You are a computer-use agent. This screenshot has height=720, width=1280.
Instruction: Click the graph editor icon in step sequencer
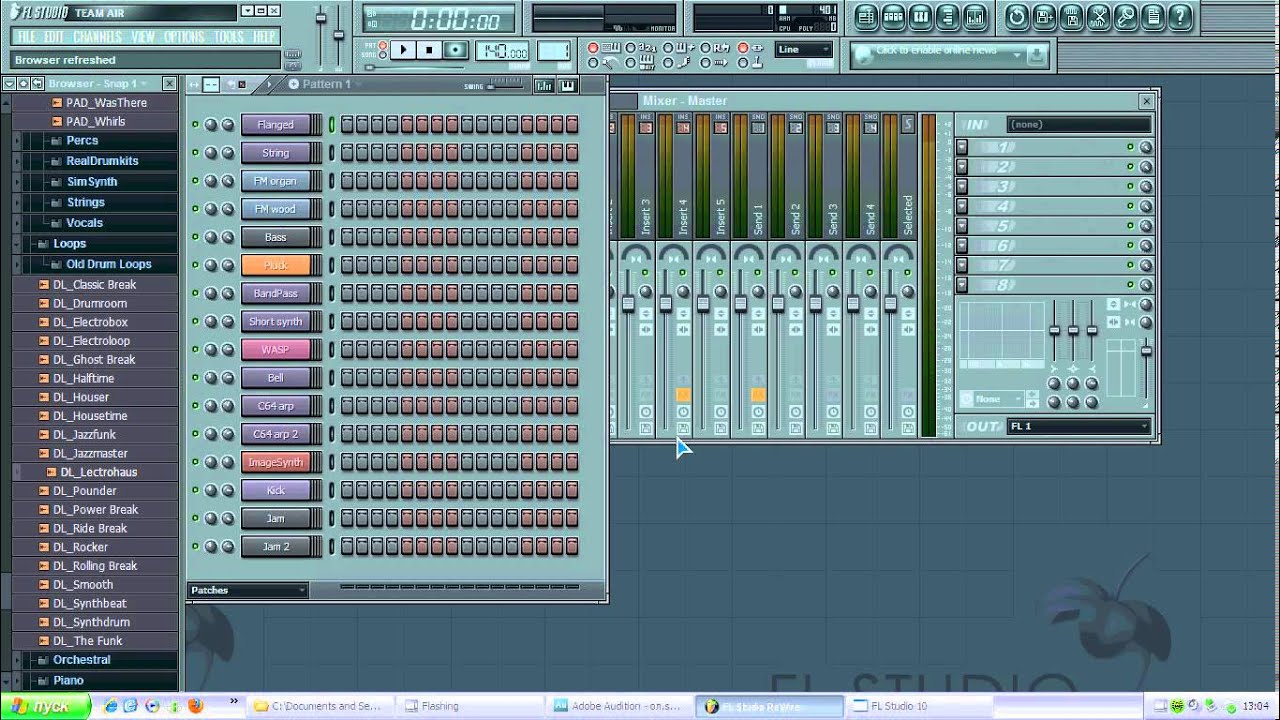point(544,85)
